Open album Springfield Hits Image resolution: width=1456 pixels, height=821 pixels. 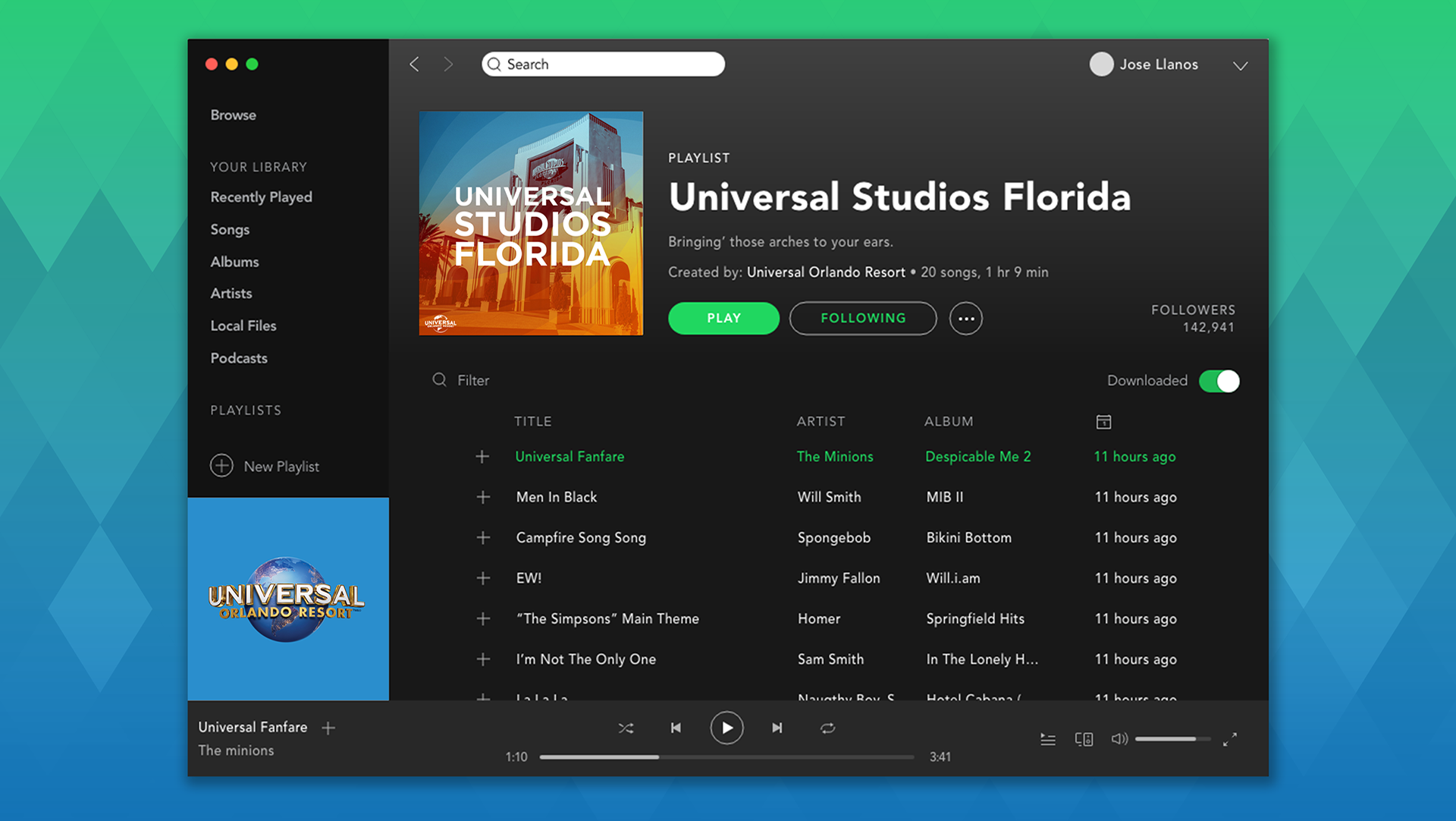coord(975,618)
